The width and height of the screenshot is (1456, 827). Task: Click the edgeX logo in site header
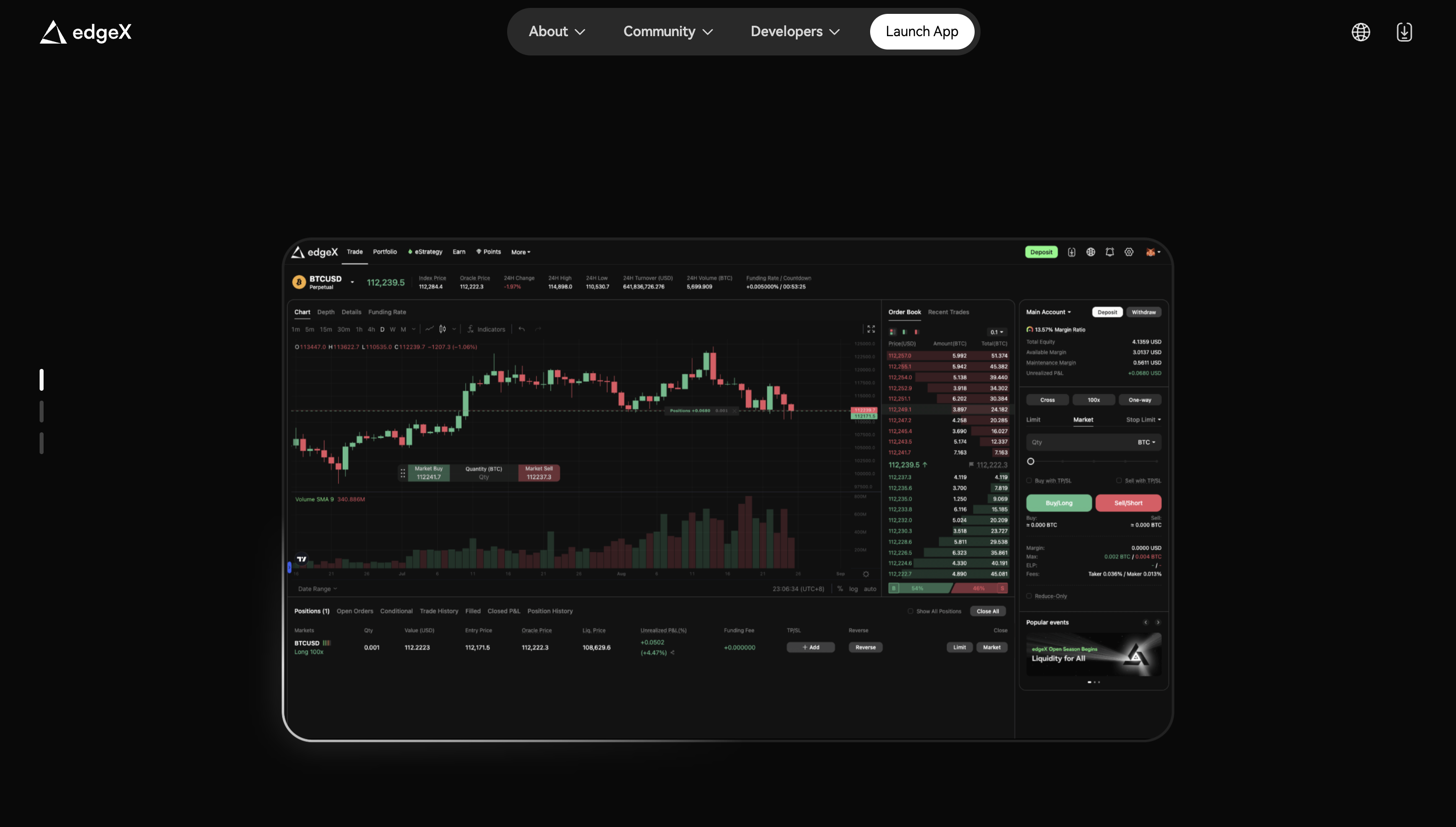[85, 32]
